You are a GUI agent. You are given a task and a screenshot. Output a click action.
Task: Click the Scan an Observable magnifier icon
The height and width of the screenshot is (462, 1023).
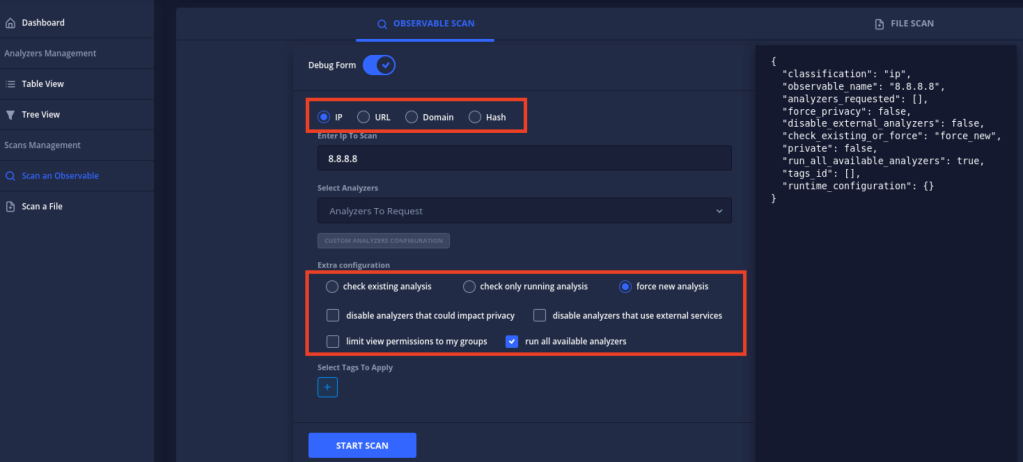(x=11, y=176)
